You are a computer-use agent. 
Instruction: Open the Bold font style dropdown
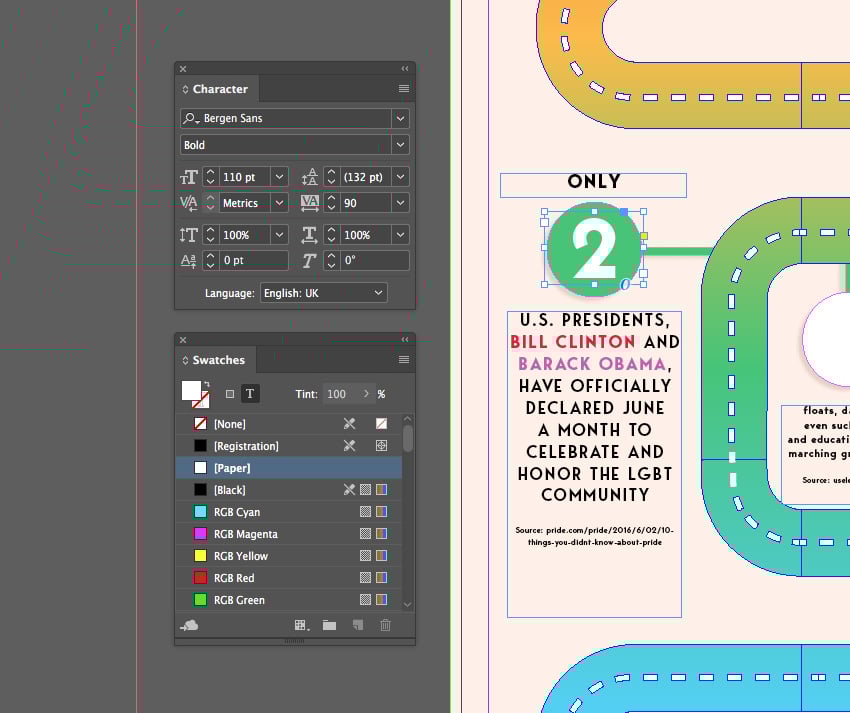[400, 145]
